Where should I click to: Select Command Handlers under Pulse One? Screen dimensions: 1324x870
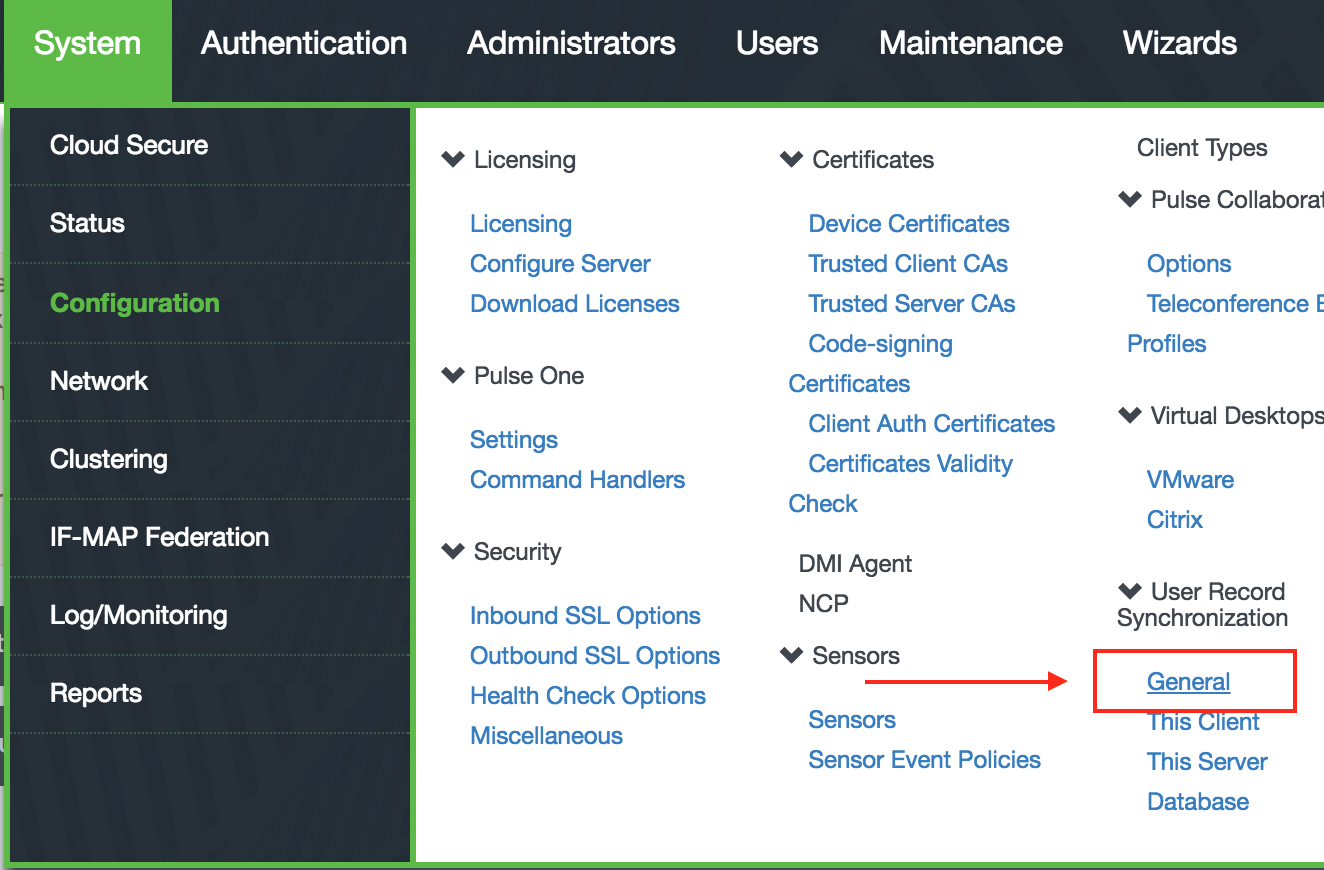577,480
